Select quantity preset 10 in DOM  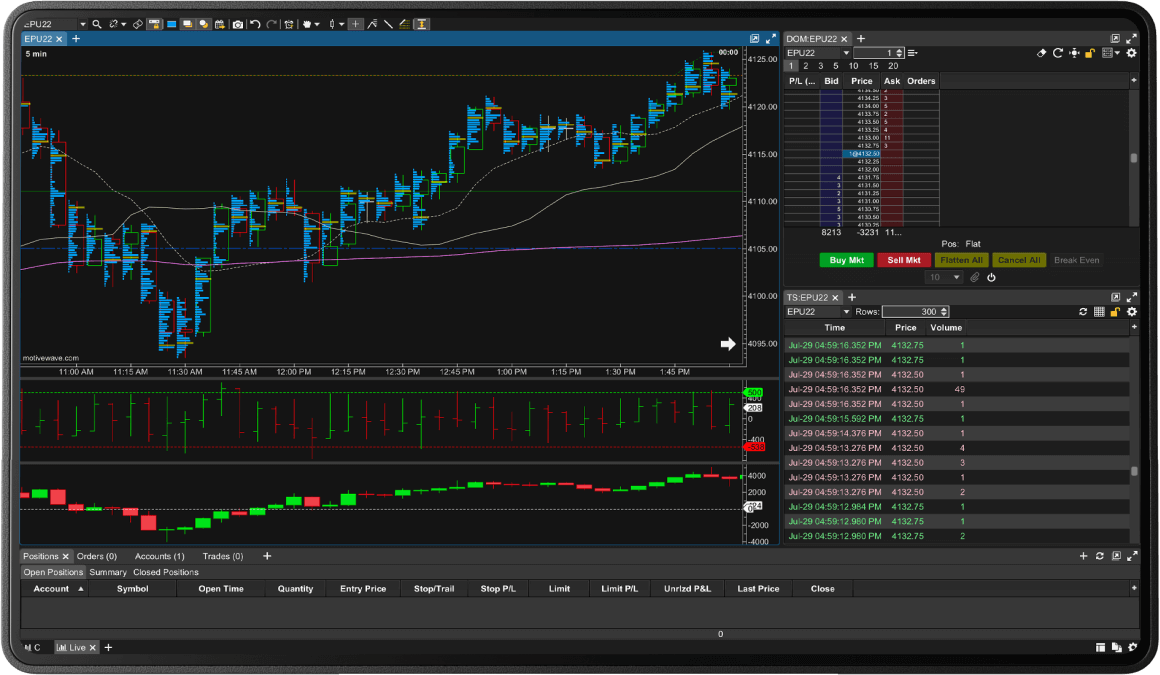pyautogui.click(x=853, y=66)
